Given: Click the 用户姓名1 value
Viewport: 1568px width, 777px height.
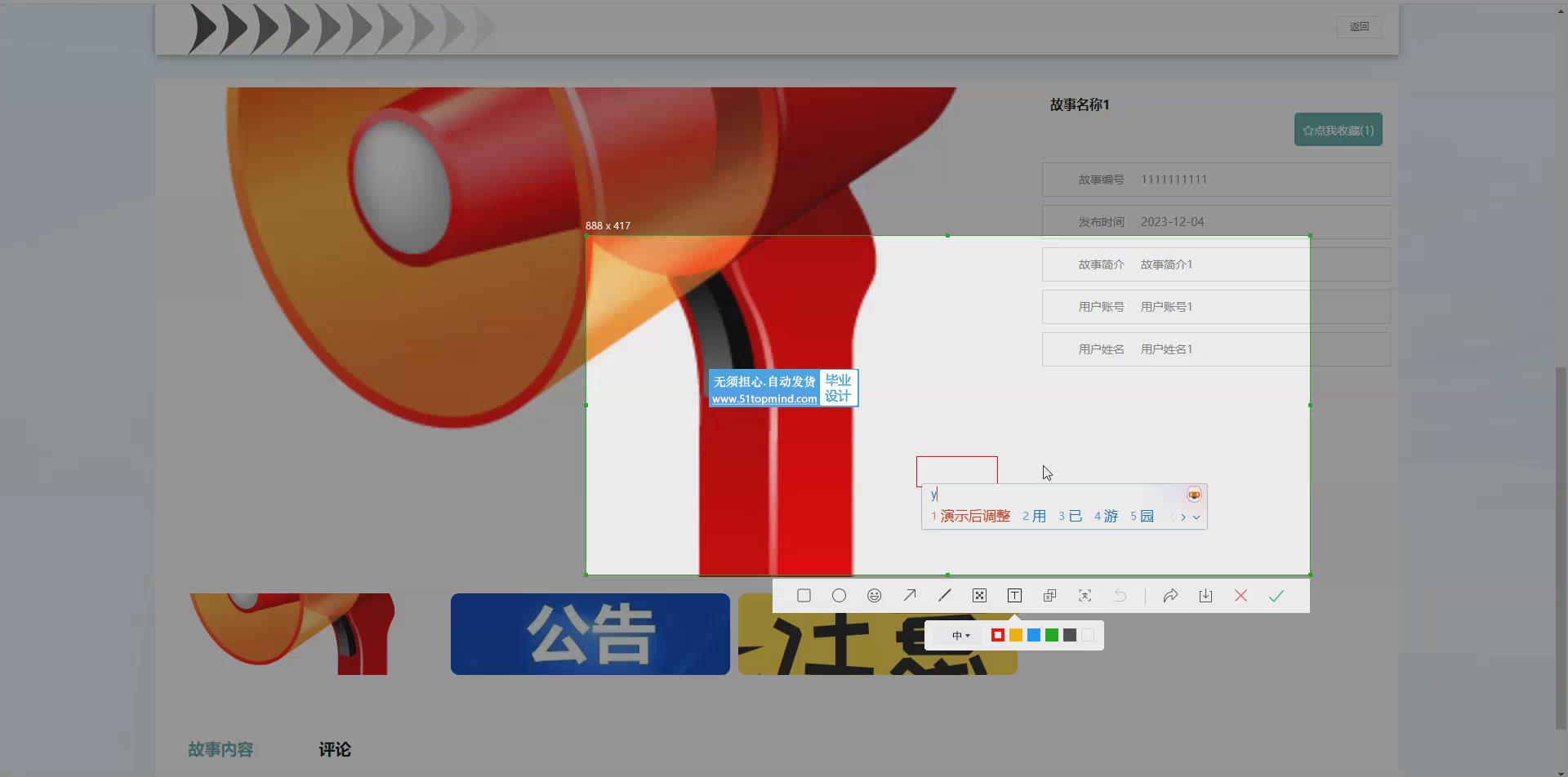Looking at the screenshot, I should [x=1166, y=349].
